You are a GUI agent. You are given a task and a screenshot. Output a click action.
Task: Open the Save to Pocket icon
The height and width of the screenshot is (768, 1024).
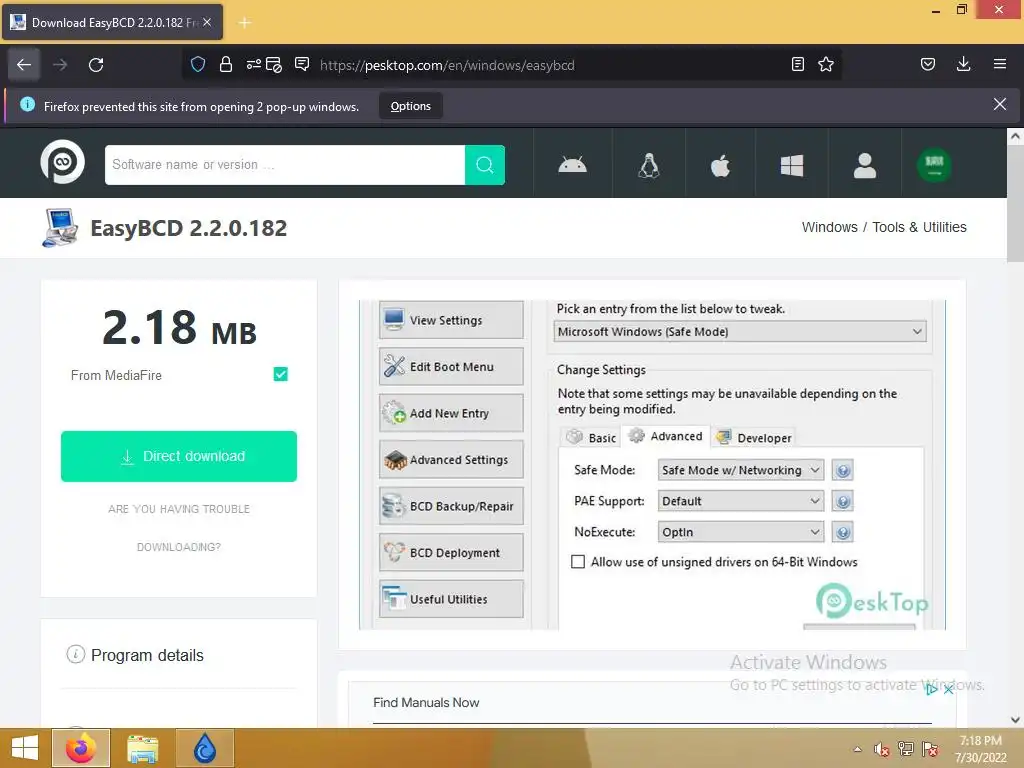(x=928, y=64)
